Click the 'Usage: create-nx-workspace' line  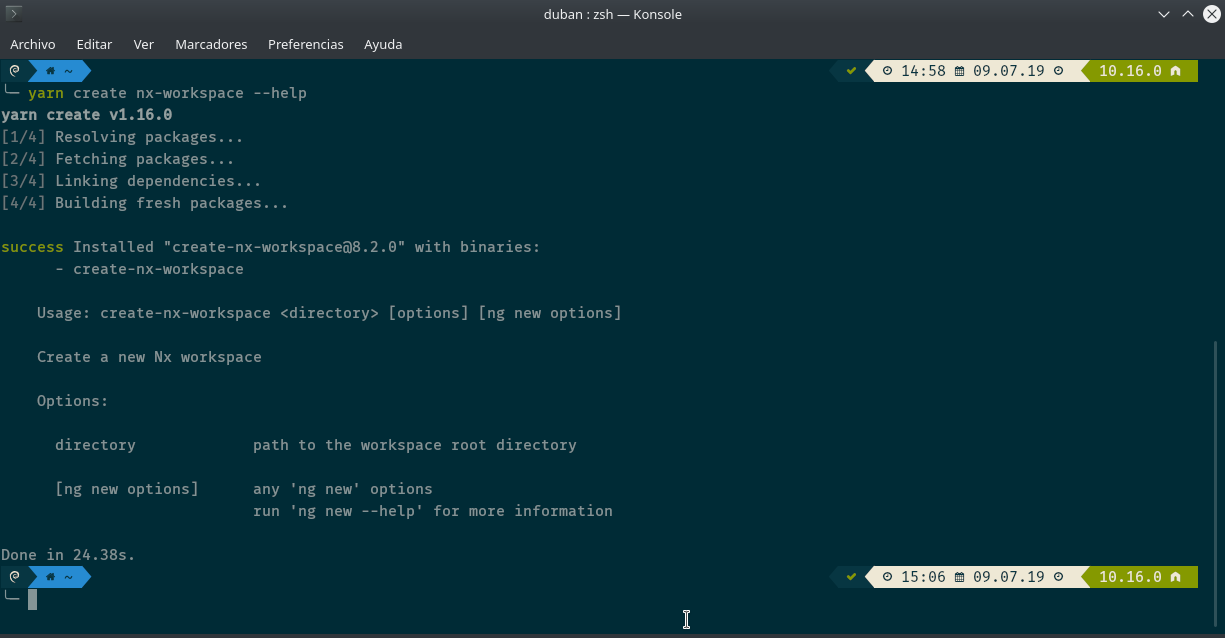pyautogui.click(x=329, y=313)
